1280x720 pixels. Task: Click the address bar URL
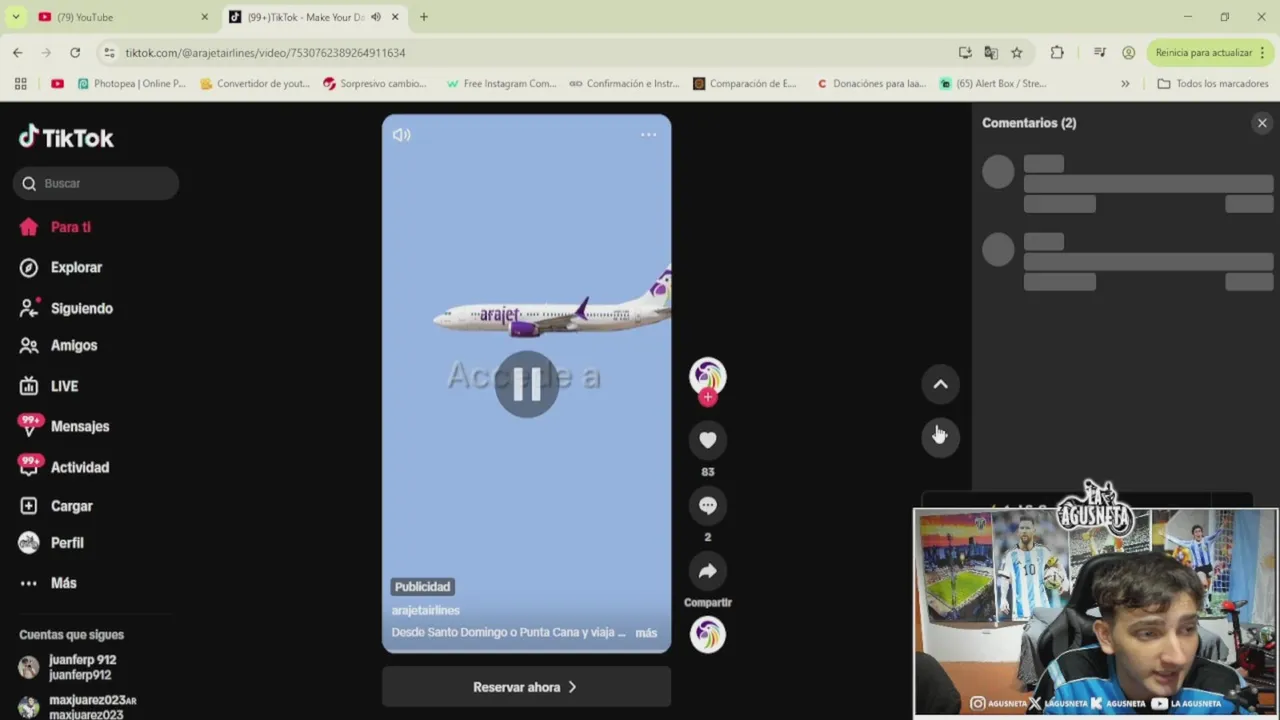(265, 53)
